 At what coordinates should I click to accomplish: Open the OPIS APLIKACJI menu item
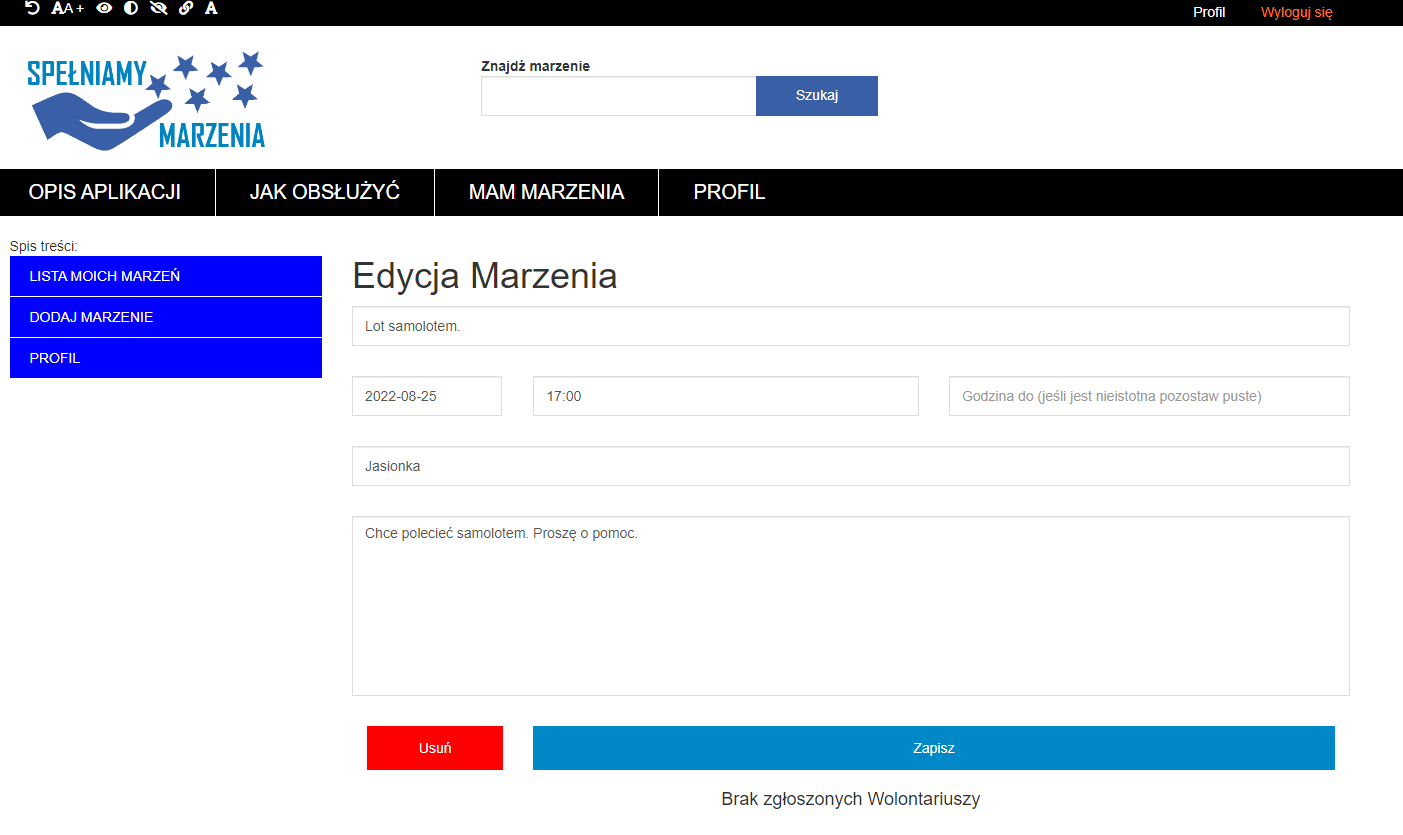tap(105, 192)
